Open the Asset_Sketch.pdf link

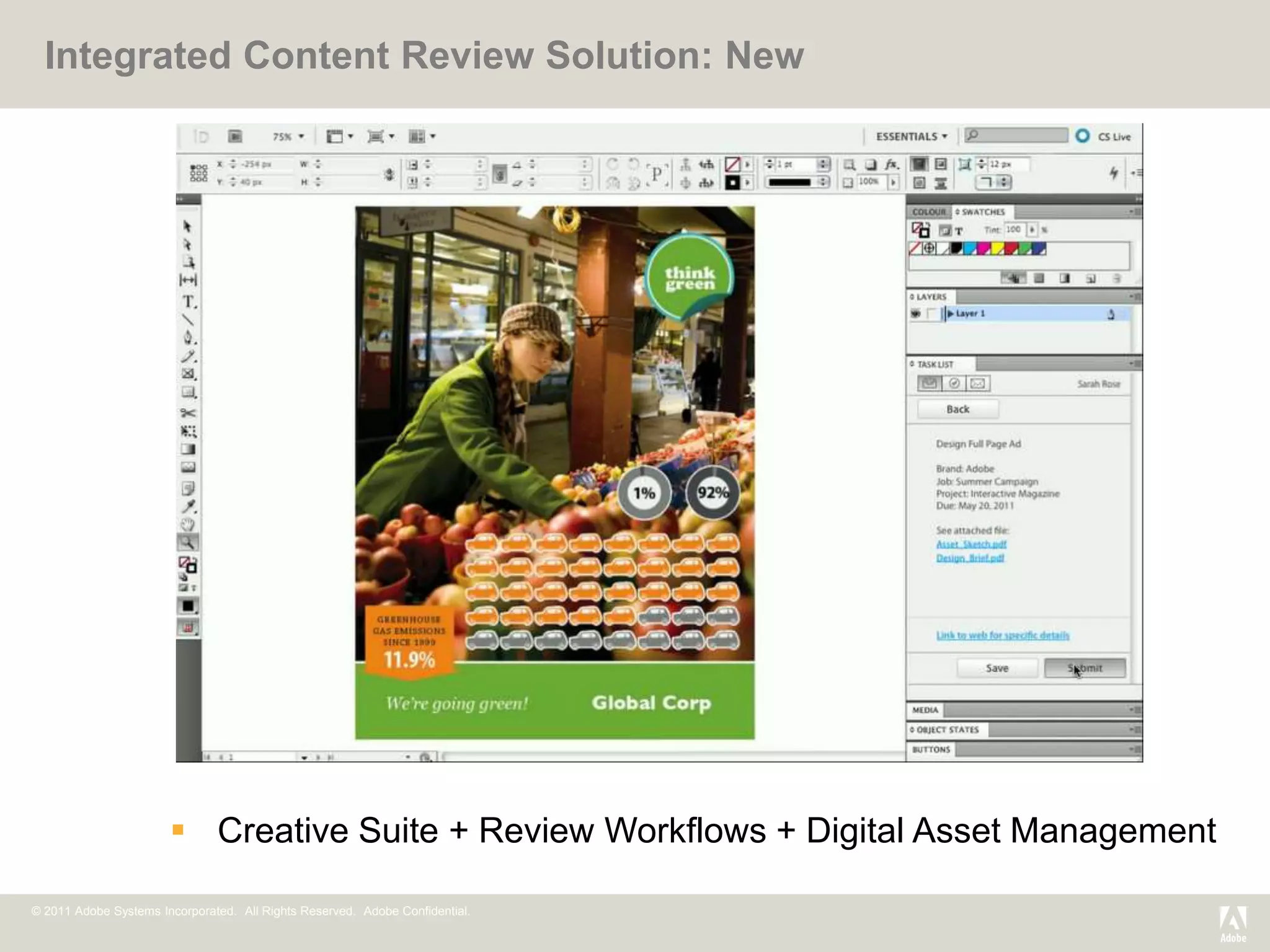[x=971, y=544]
